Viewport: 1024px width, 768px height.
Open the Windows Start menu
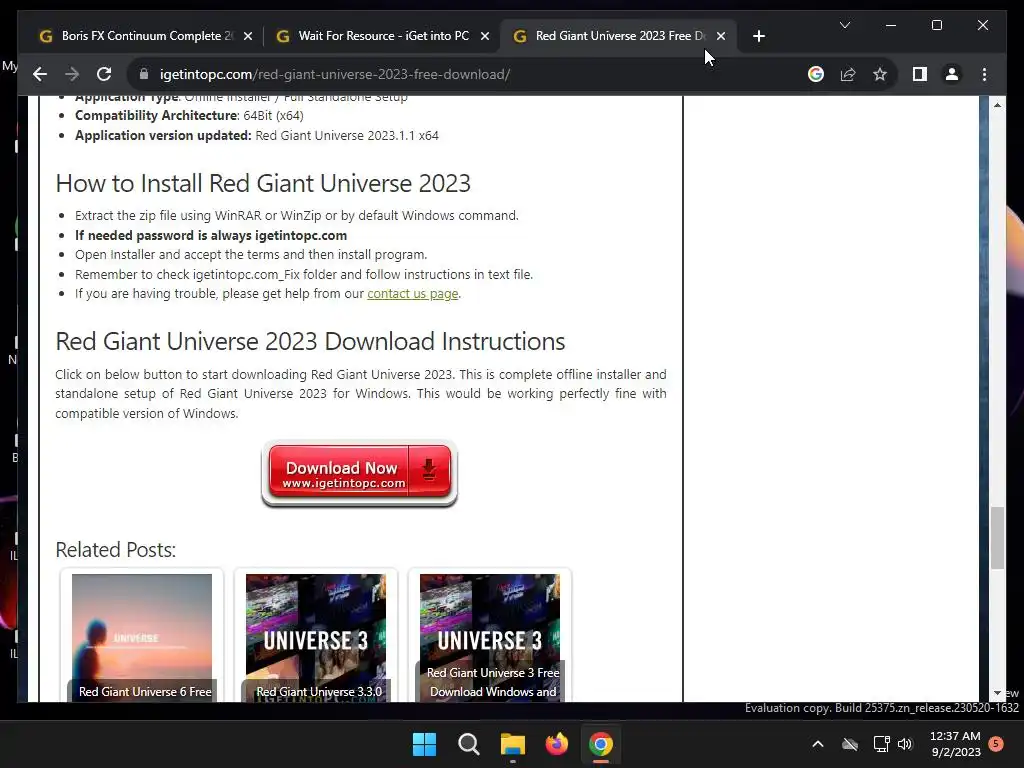point(424,744)
